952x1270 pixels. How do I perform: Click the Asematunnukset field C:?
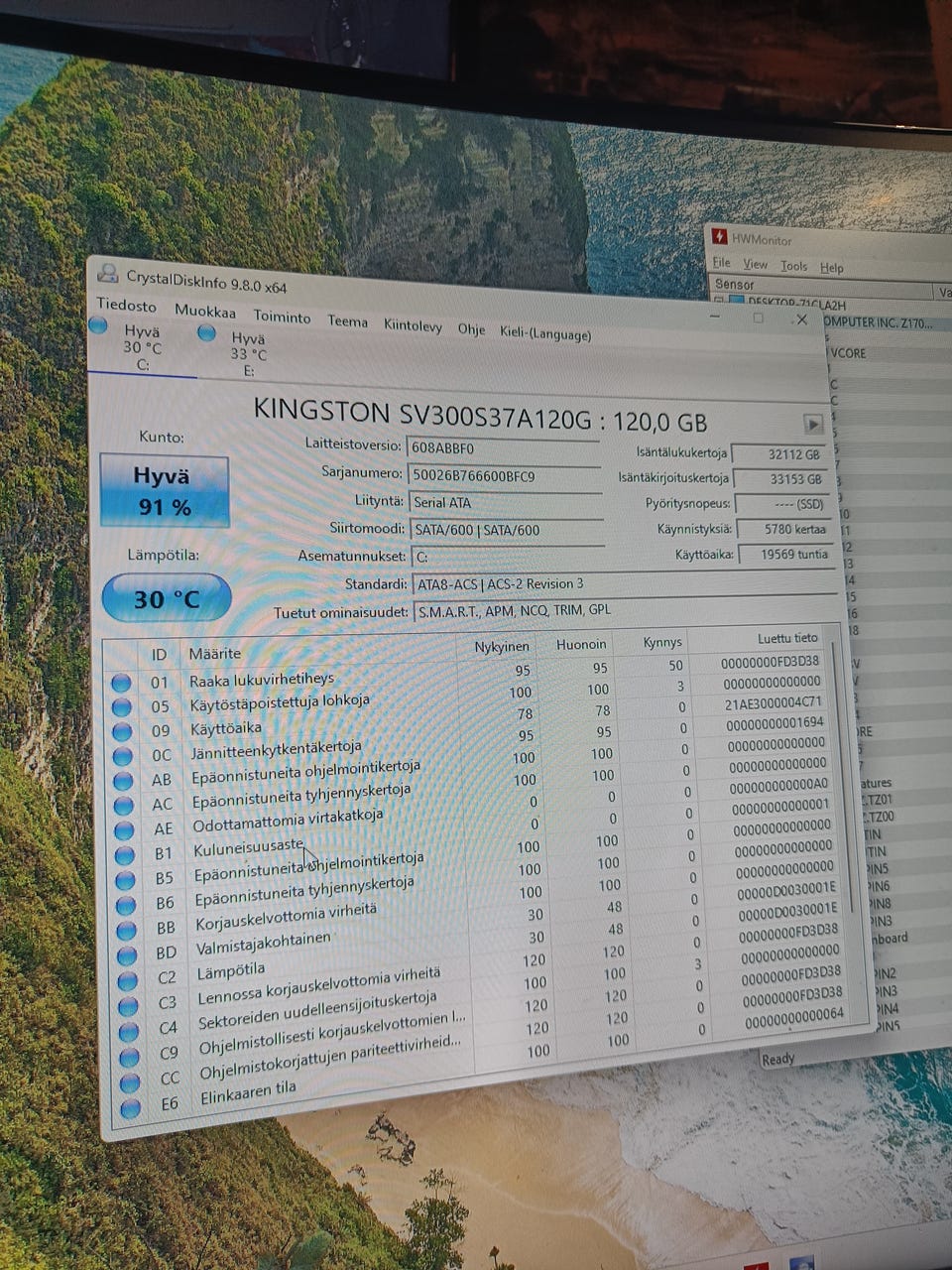tap(506, 557)
